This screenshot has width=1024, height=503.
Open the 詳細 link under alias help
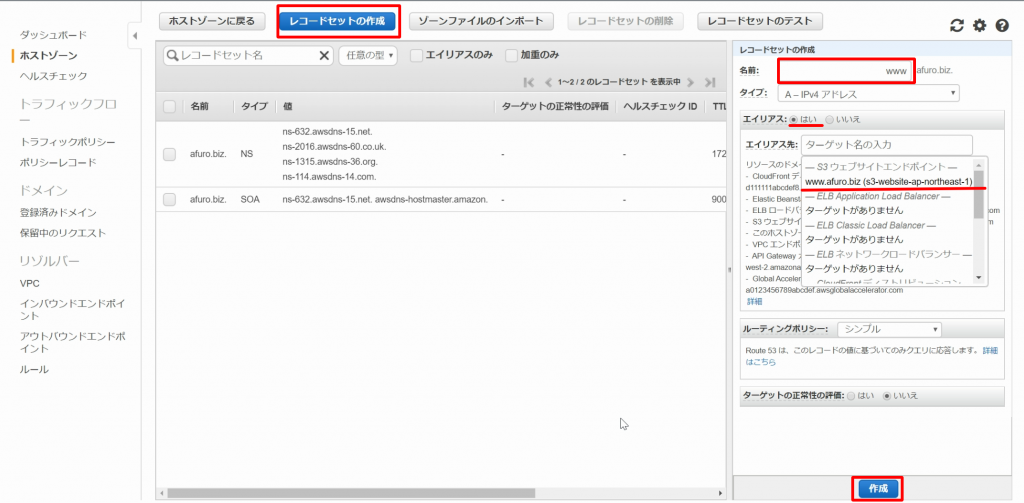point(754,301)
